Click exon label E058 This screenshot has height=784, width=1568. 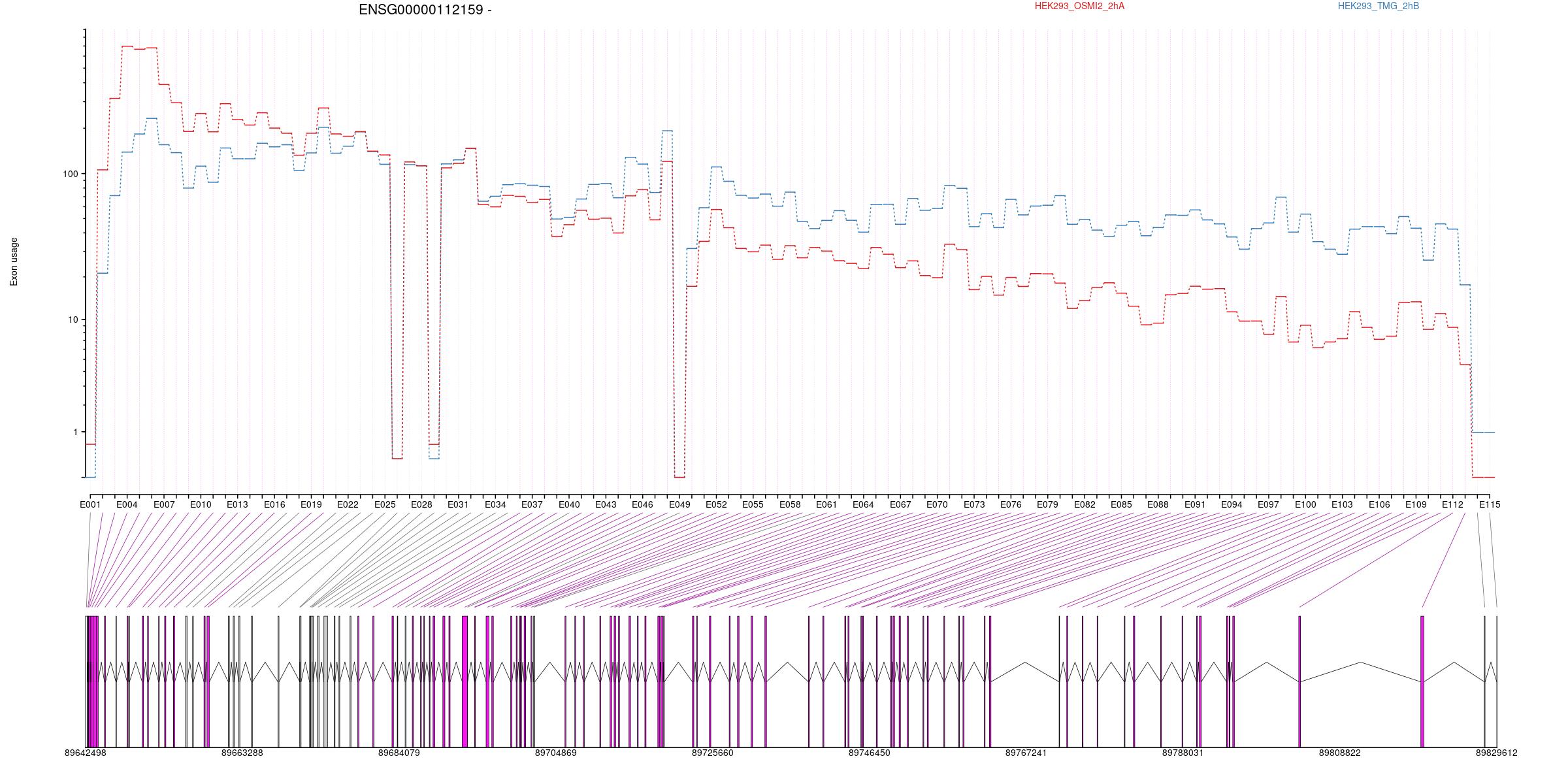[x=790, y=504]
